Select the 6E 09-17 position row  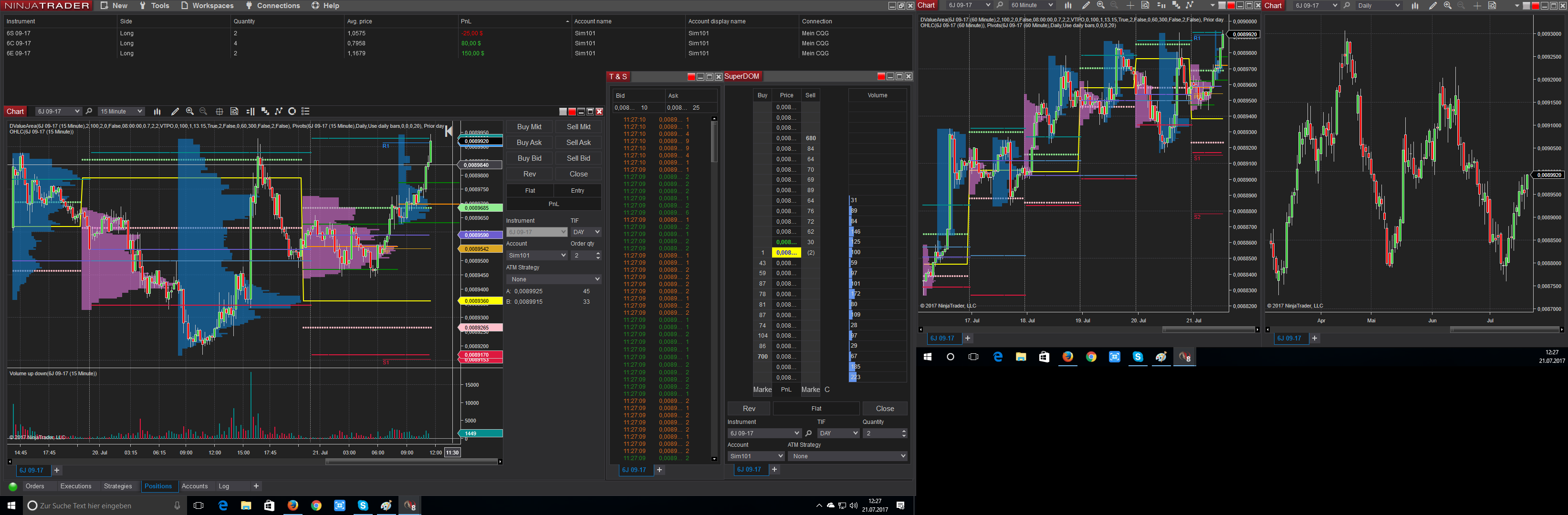(457, 53)
